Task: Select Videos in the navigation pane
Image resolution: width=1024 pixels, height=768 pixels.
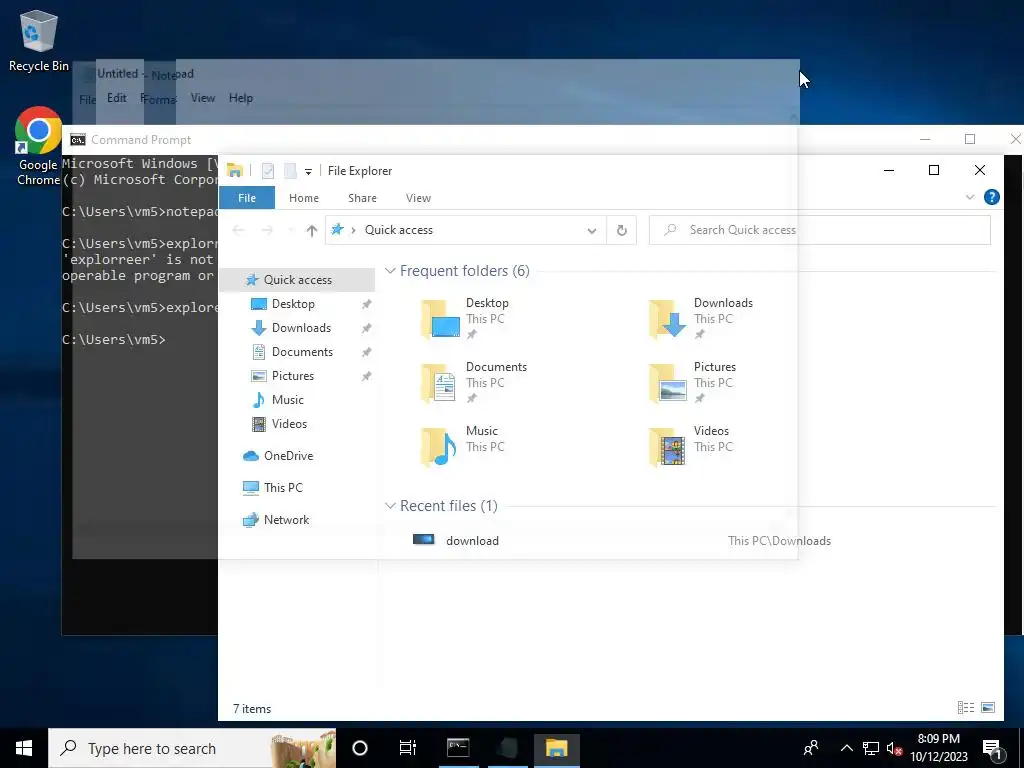Action: 289,424
